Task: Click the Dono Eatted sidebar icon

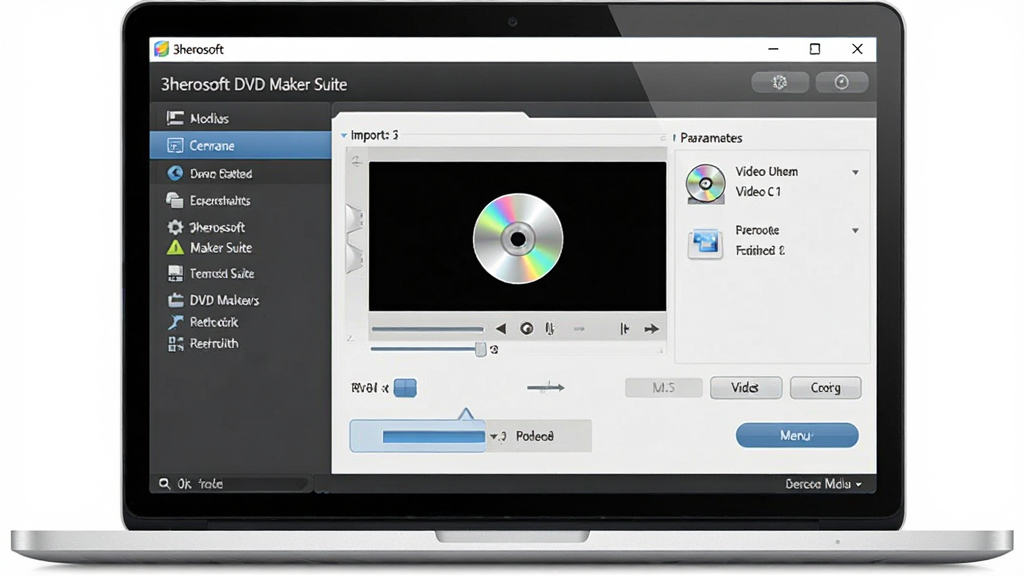Action: point(175,173)
